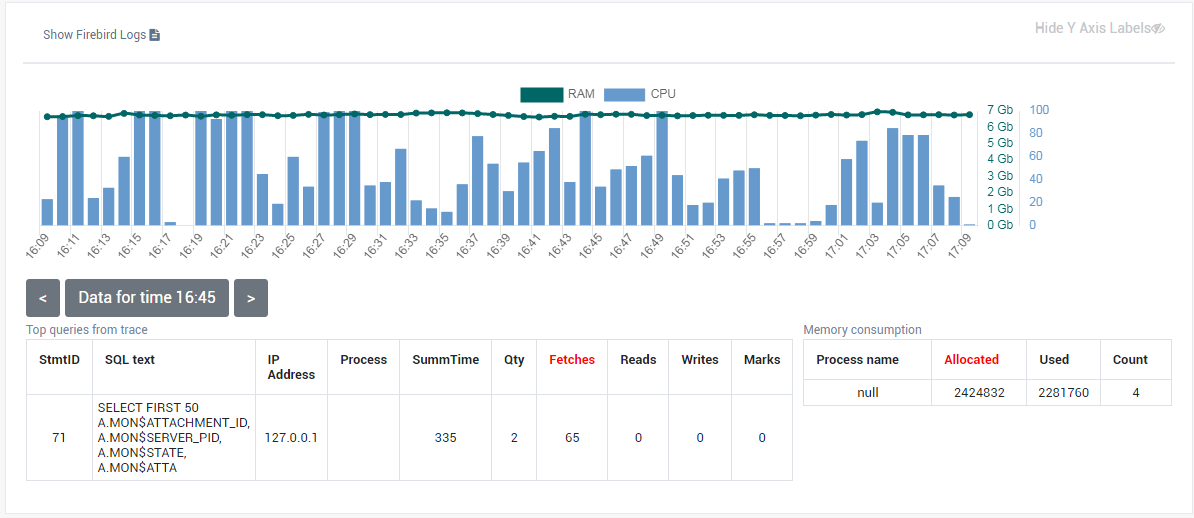Image resolution: width=1194 pixels, height=518 pixels.
Task: Click the Process name column header
Action: (x=867, y=360)
